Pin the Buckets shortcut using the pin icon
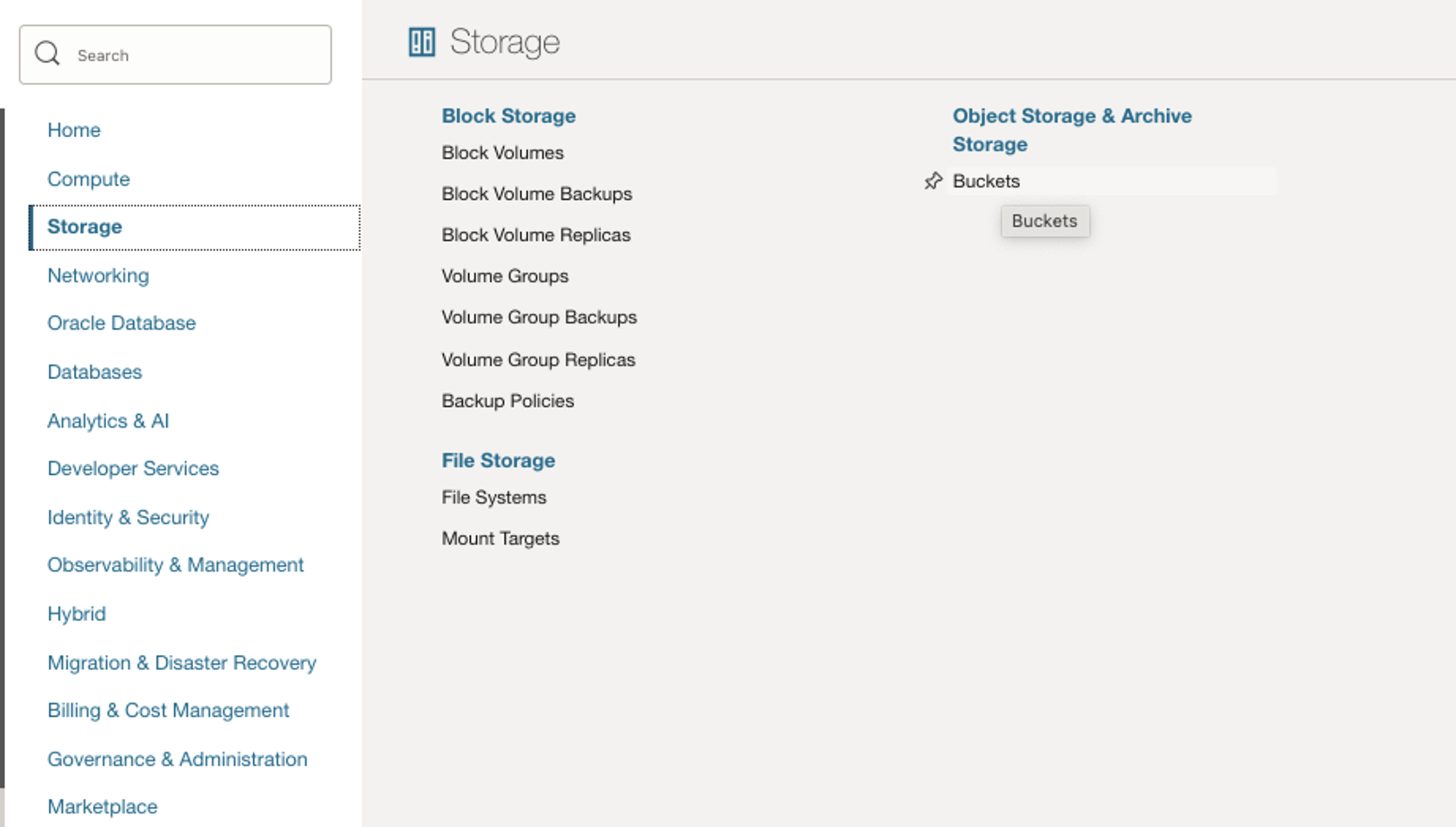The height and width of the screenshot is (827, 1456). (934, 181)
